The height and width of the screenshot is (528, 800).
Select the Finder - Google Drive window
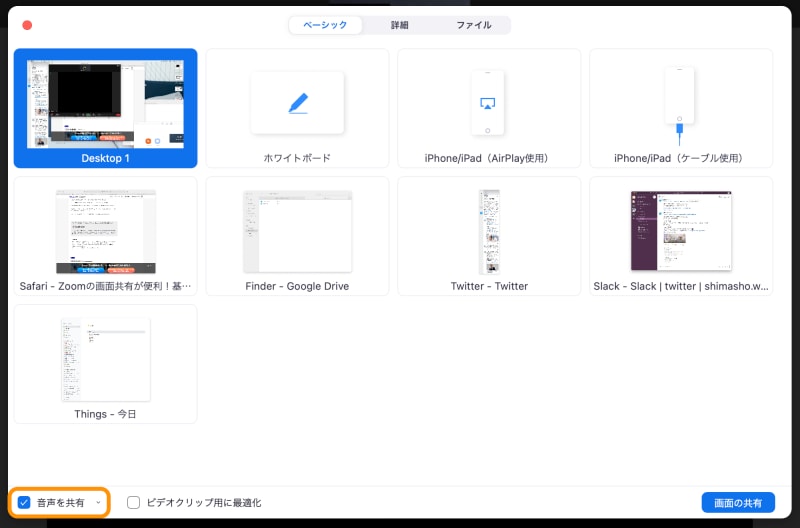click(x=297, y=232)
